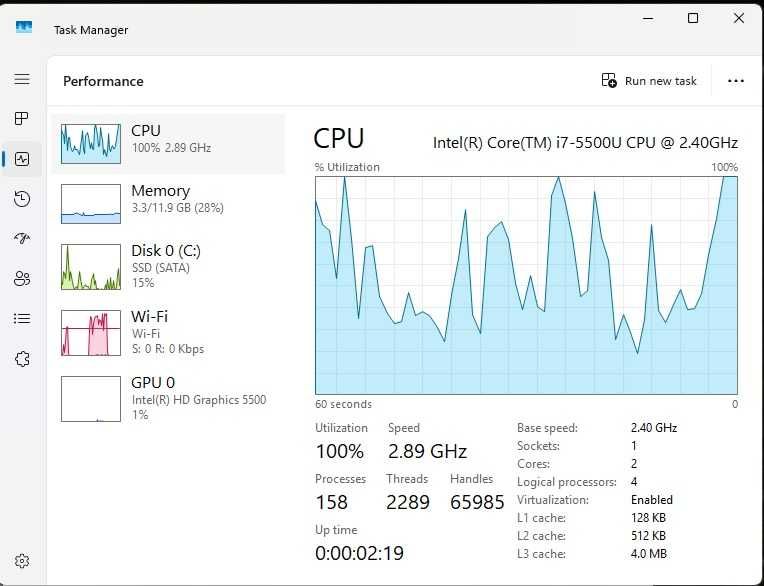764x586 pixels.
Task: Click the Task Manager title bar icon
Action: (x=24, y=27)
